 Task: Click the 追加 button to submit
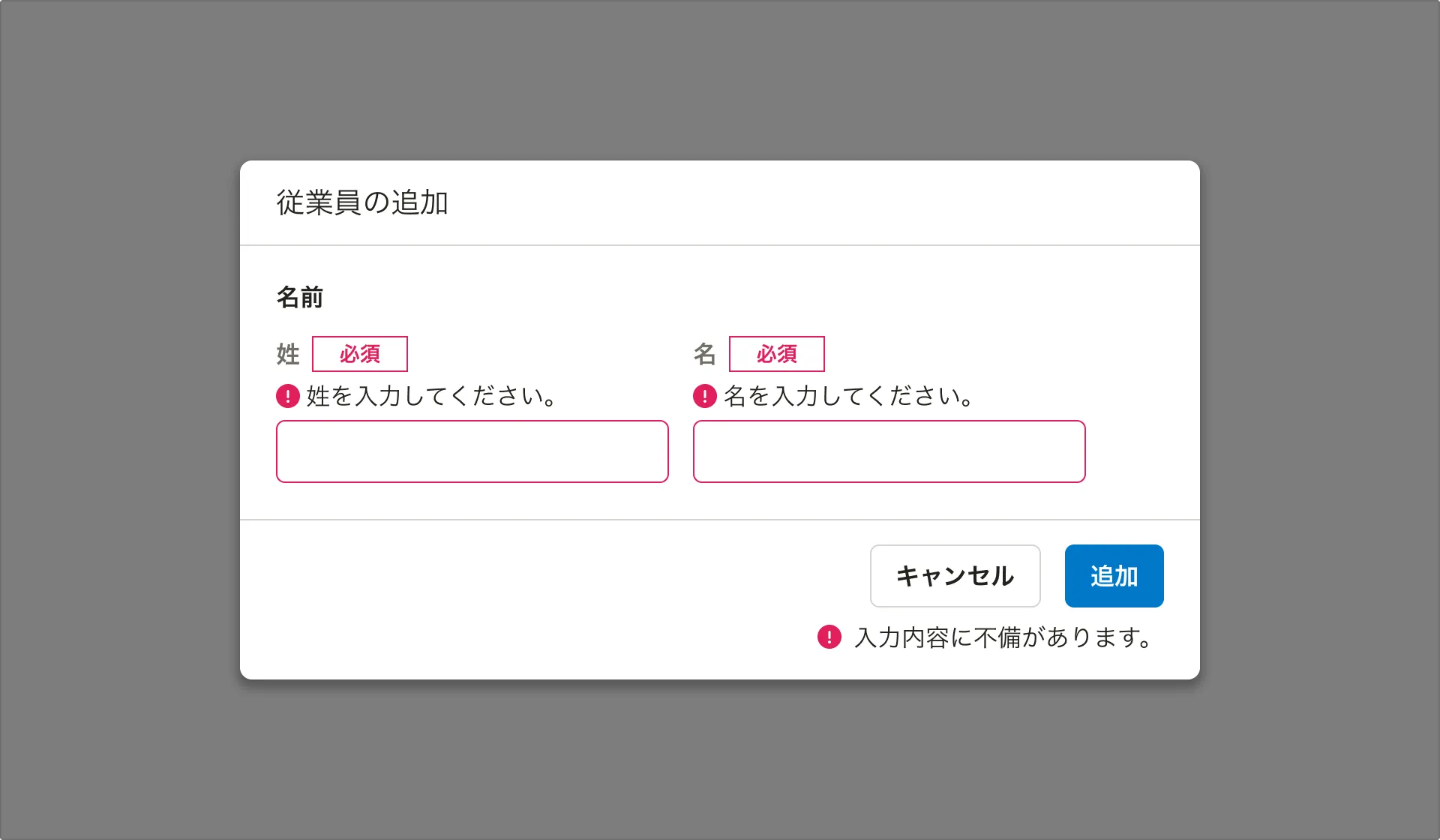[x=1114, y=576]
